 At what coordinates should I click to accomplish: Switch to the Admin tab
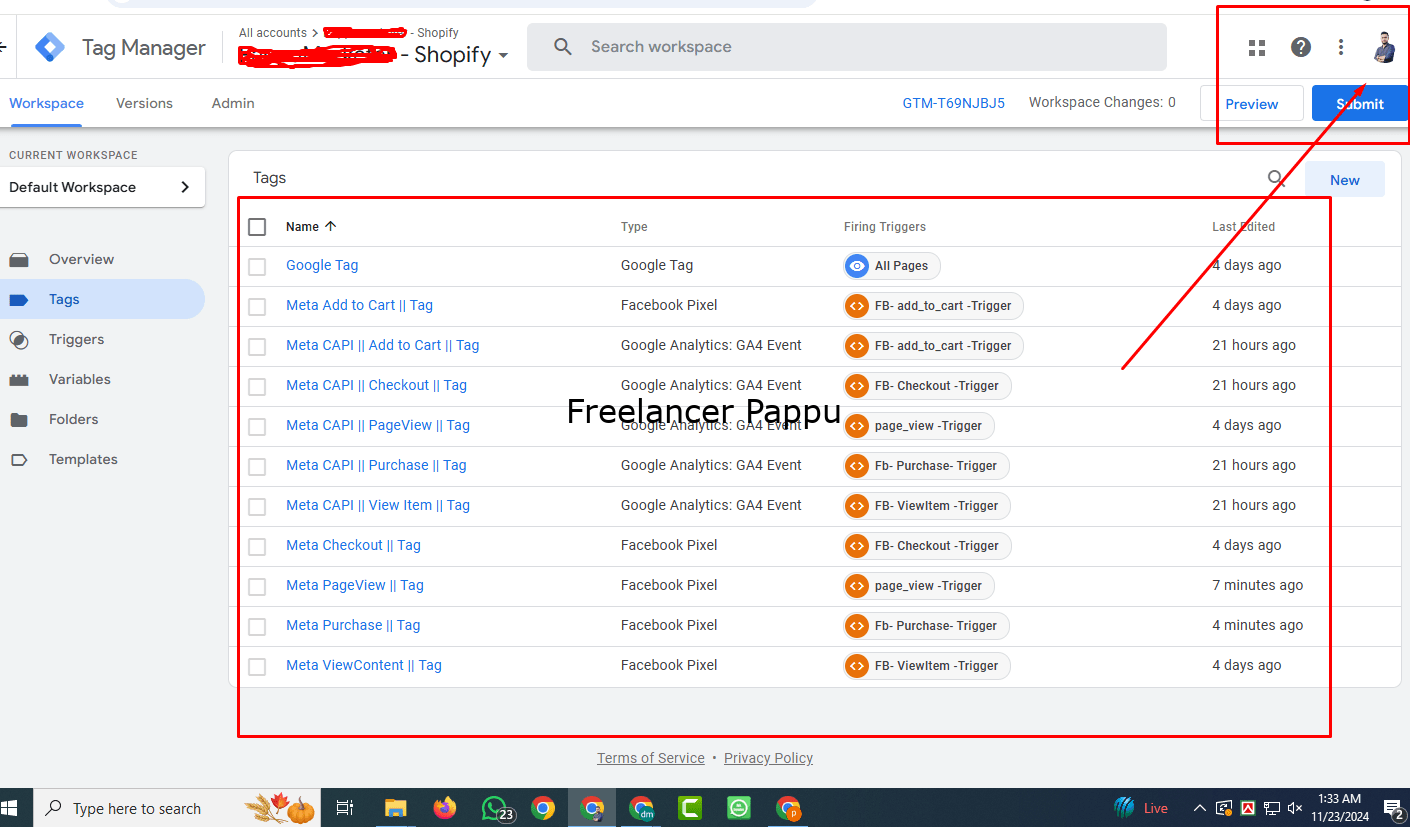click(233, 103)
